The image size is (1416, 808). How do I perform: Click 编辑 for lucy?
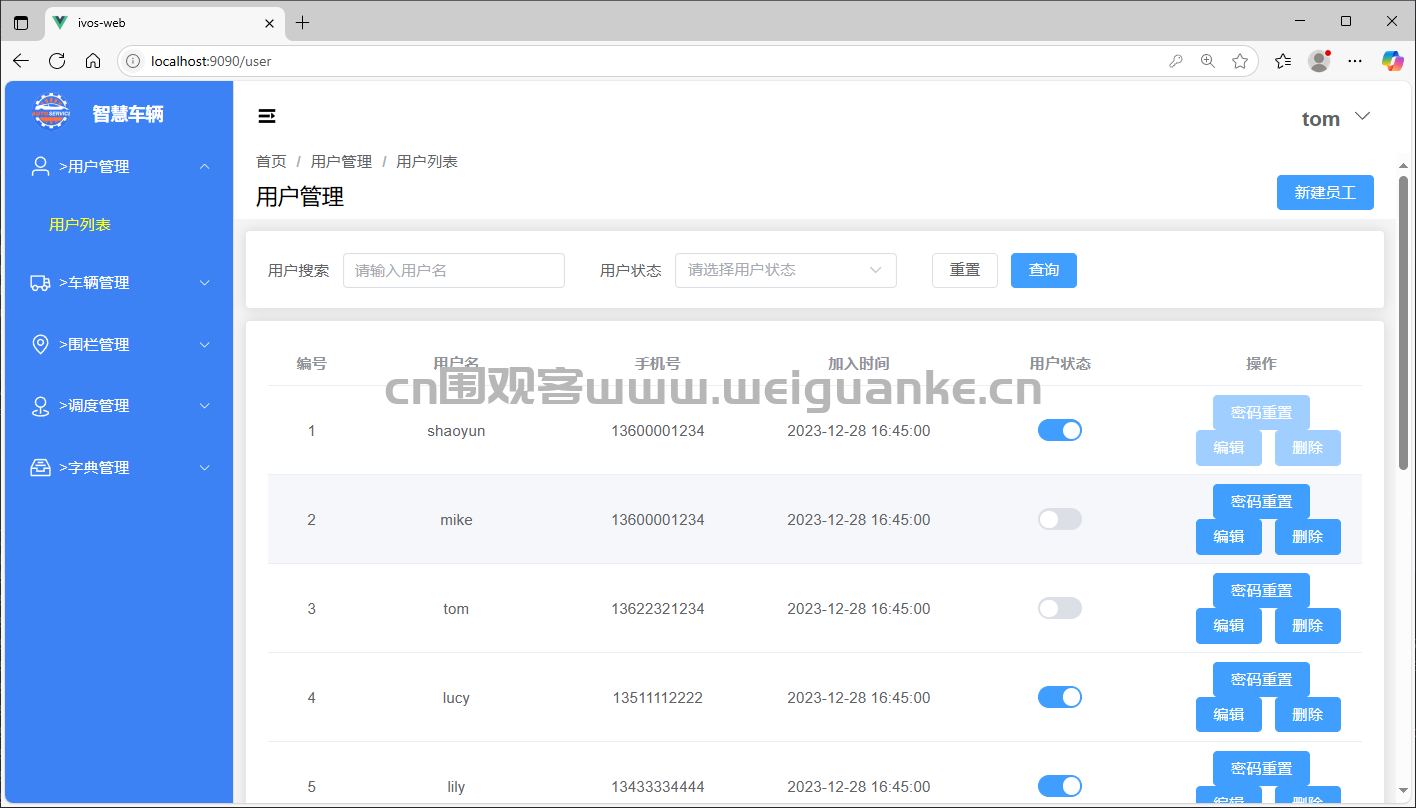pyautogui.click(x=1229, y=715)
